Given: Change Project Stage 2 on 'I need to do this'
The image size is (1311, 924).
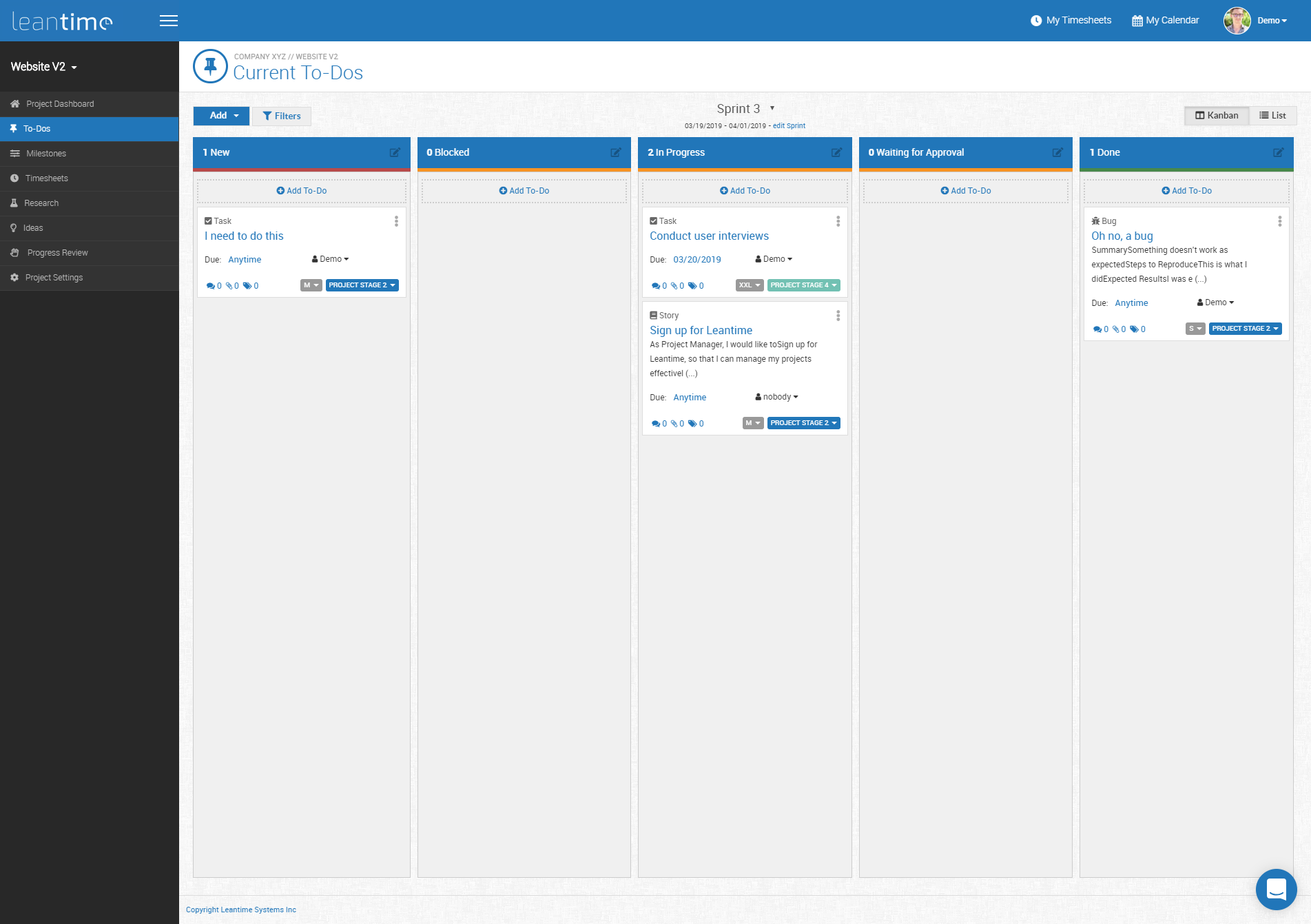Looking at the screenshot, I should click(x=362, y=285).
